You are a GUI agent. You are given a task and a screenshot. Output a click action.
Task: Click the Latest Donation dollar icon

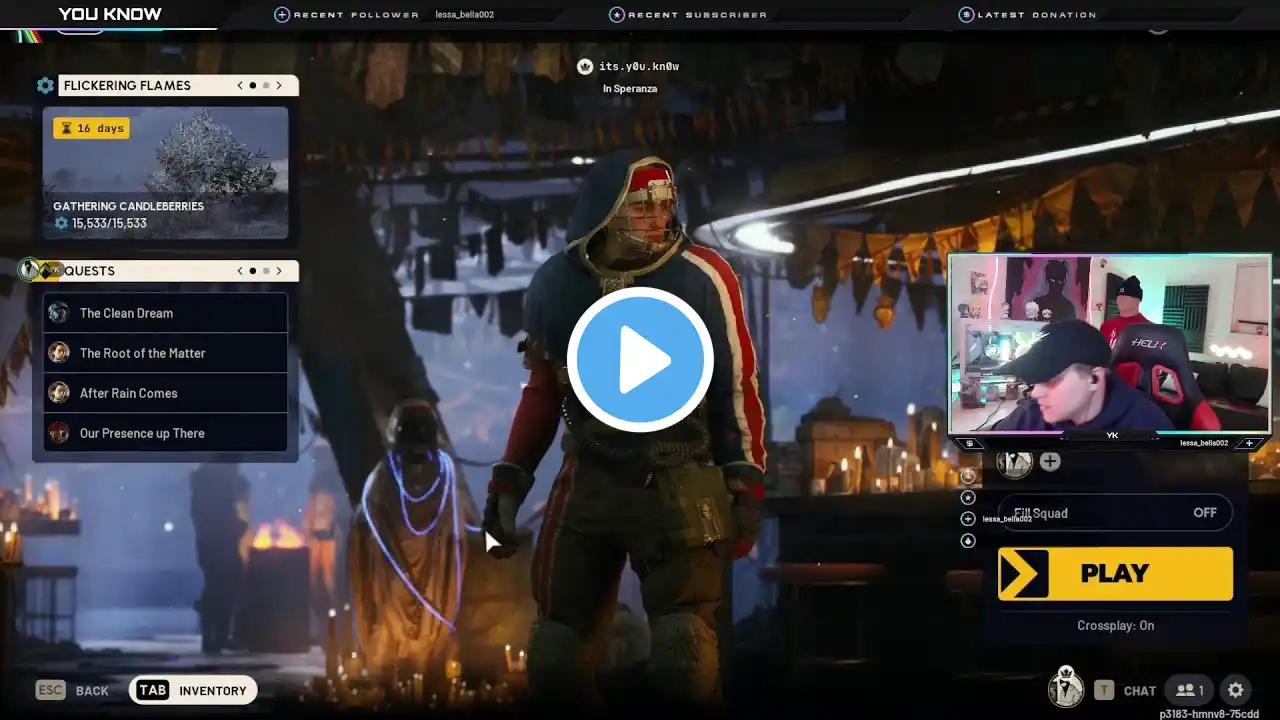click(x=966, y=15)
